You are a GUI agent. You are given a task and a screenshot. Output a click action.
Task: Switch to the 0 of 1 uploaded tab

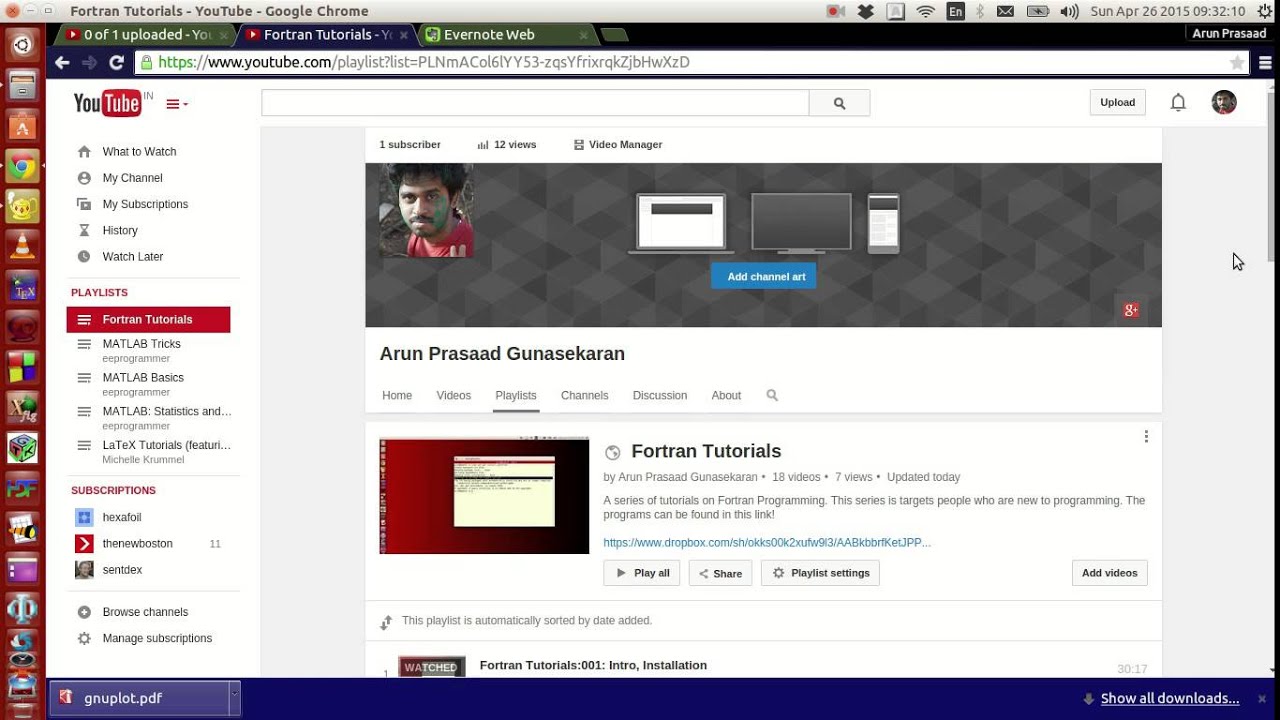tap(147, 34)
